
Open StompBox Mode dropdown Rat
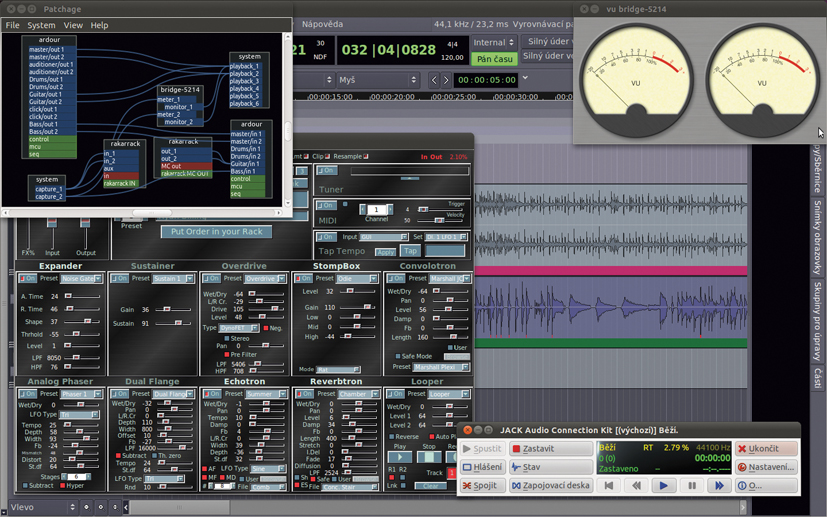[338, 369]
